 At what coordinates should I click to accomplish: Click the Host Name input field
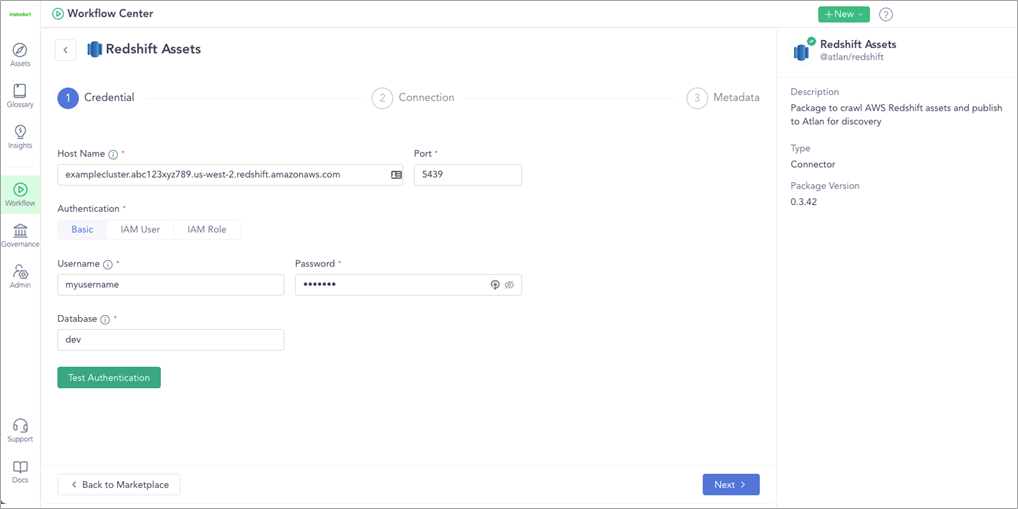click(230, 175)
